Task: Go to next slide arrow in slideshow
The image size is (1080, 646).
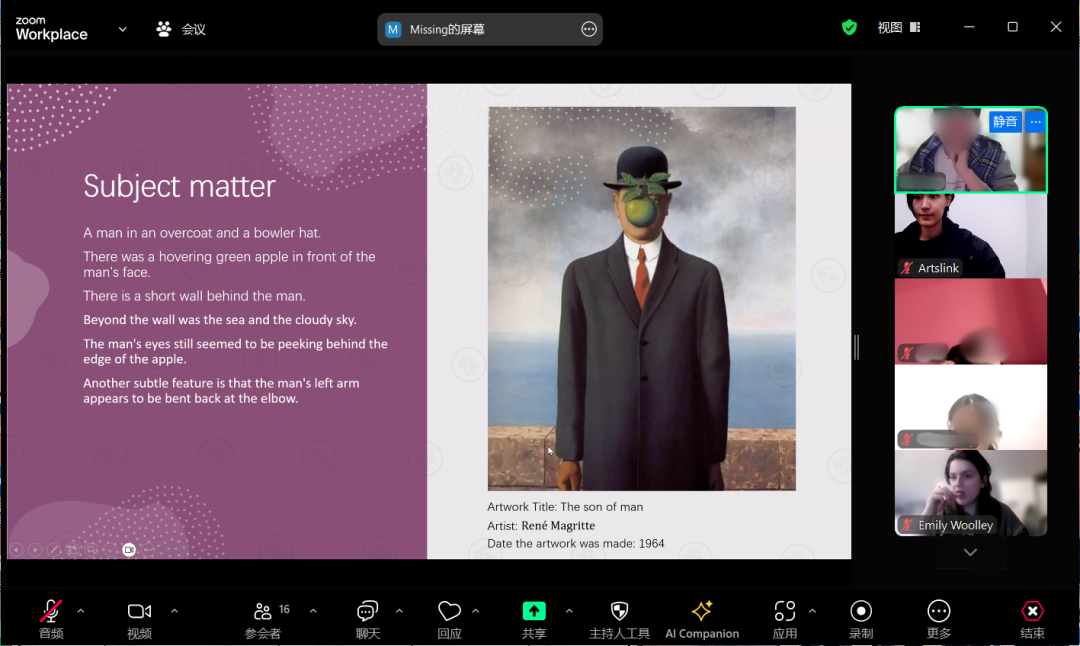Action: pyautogui.click(x=35, y=550)
